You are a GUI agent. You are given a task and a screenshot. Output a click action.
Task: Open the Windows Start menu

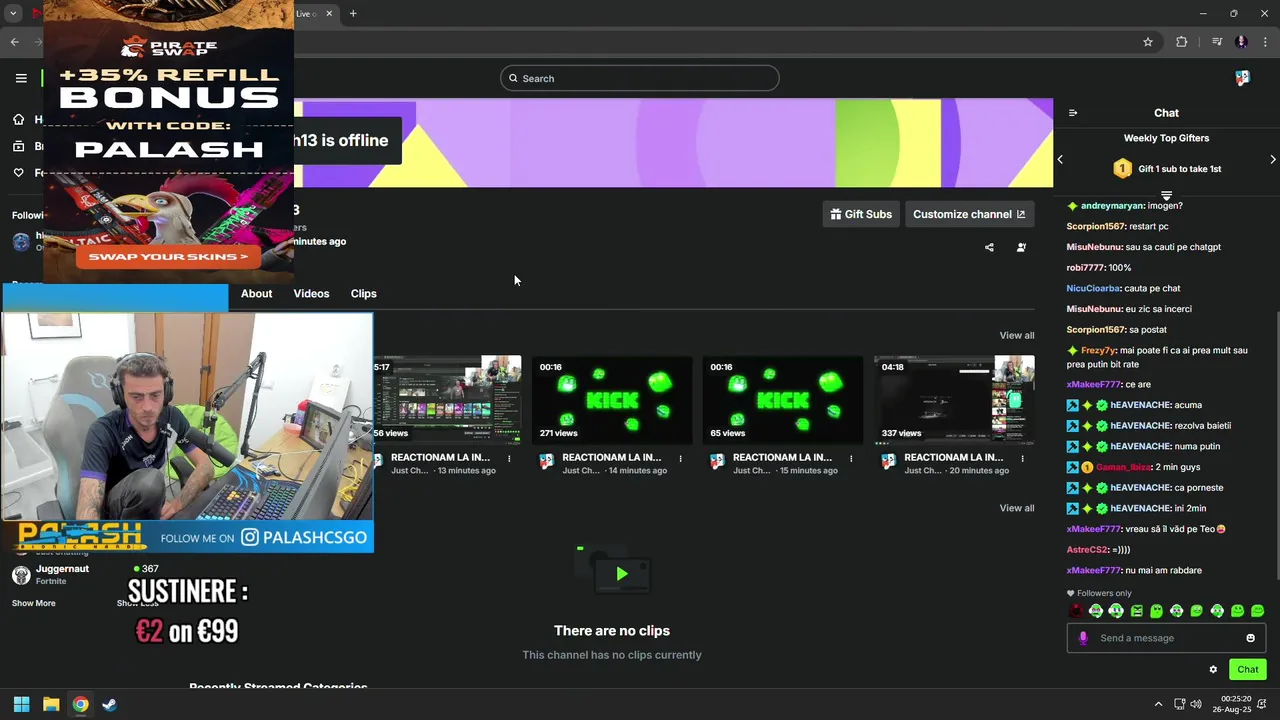click(x=21, y=704)
